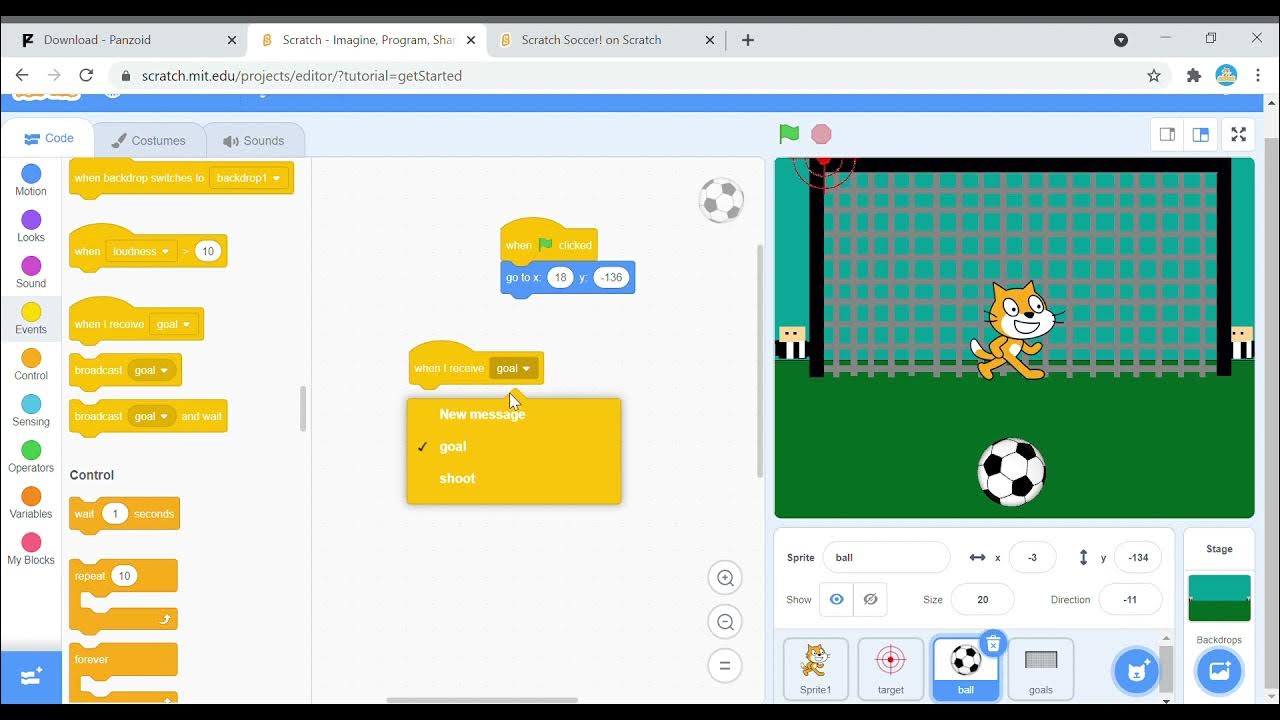The width and height of the screenshot is (1280, 720).
Task: Switch to the Code tab
Action: 49,139
